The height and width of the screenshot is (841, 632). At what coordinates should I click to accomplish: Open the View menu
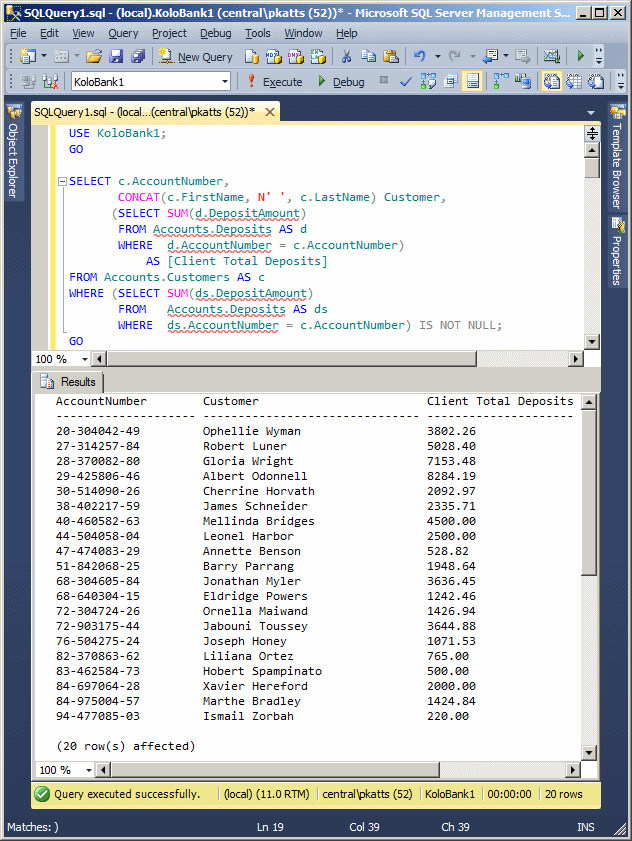[83, 33]
